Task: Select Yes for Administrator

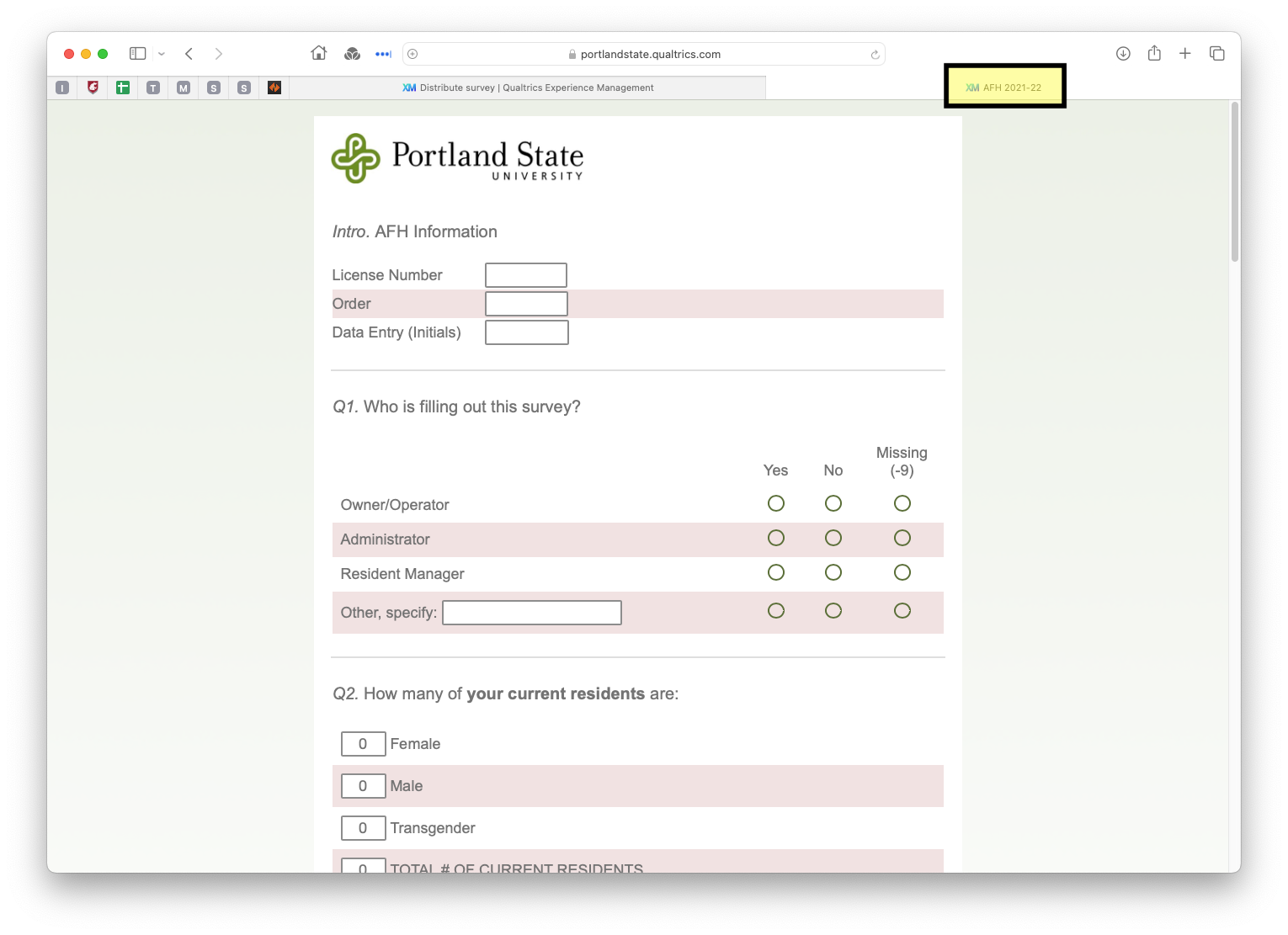Action: tap(776, 538)
